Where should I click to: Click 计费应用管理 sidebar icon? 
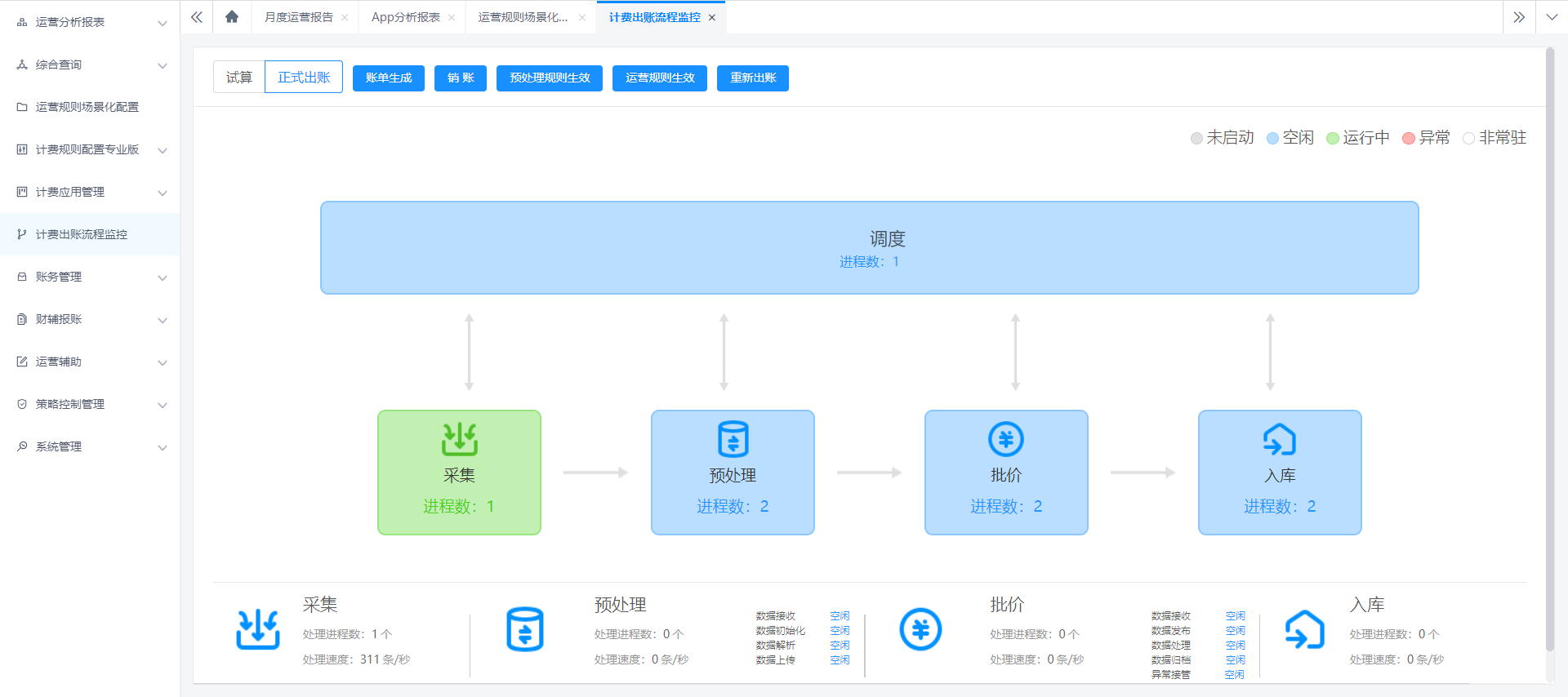coord(22,192)
